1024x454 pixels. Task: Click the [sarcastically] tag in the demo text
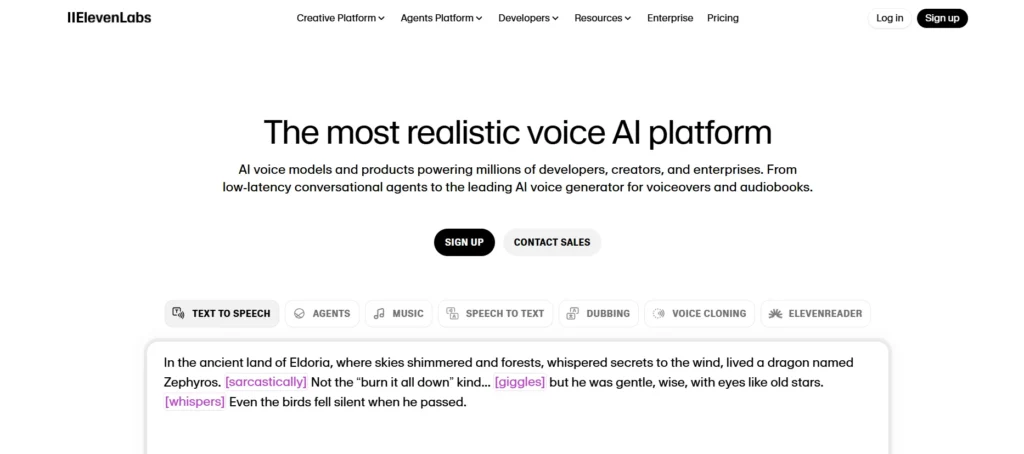[266, 382]
